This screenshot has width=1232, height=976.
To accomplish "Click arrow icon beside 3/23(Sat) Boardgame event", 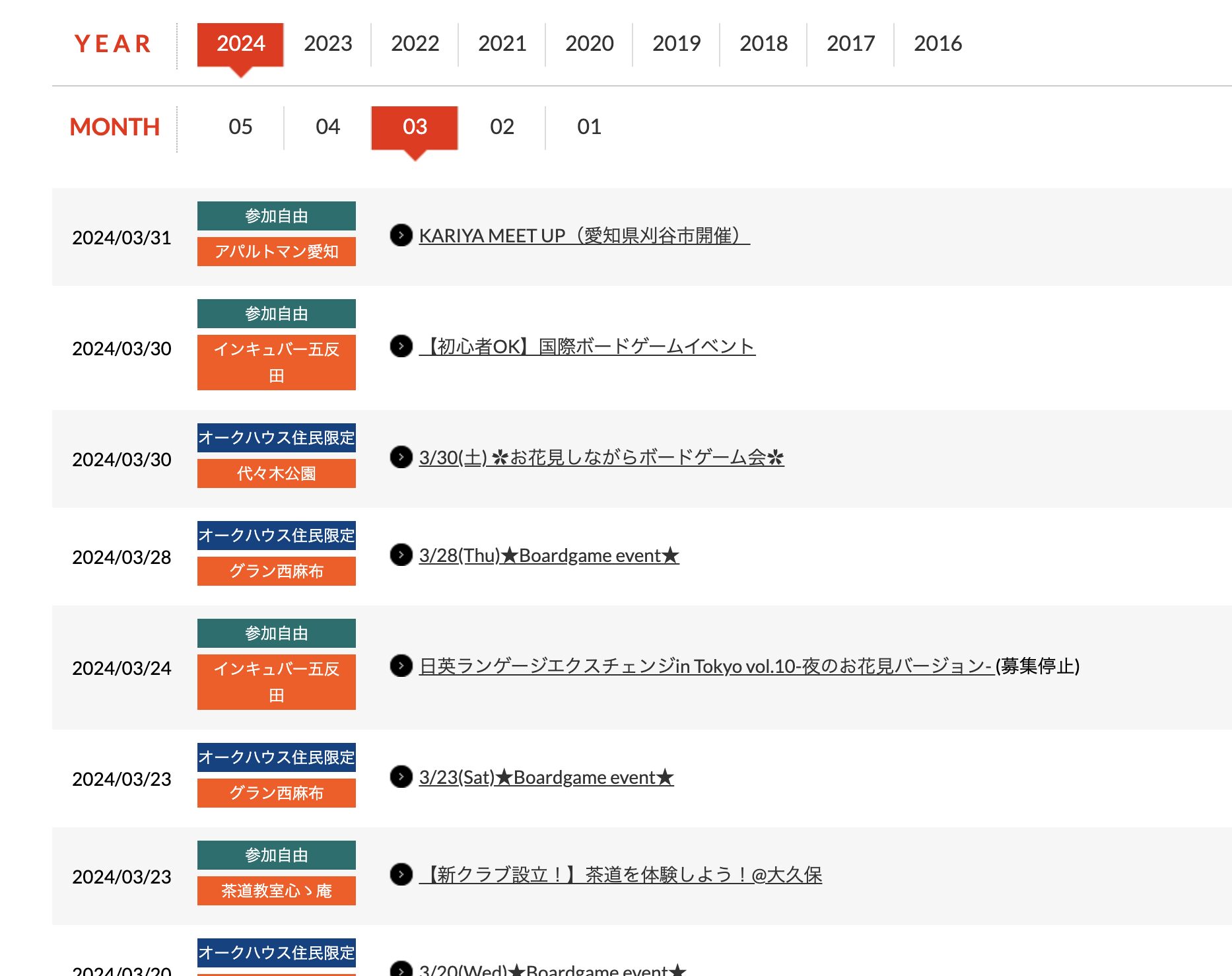I will point(401,777).
